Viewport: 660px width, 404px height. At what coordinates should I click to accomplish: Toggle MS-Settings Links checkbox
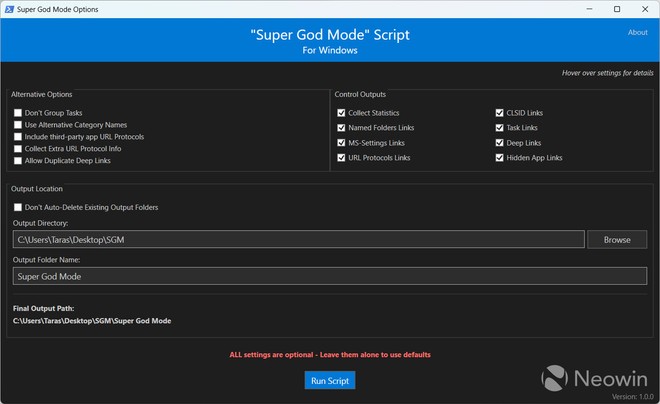point(341,143)
